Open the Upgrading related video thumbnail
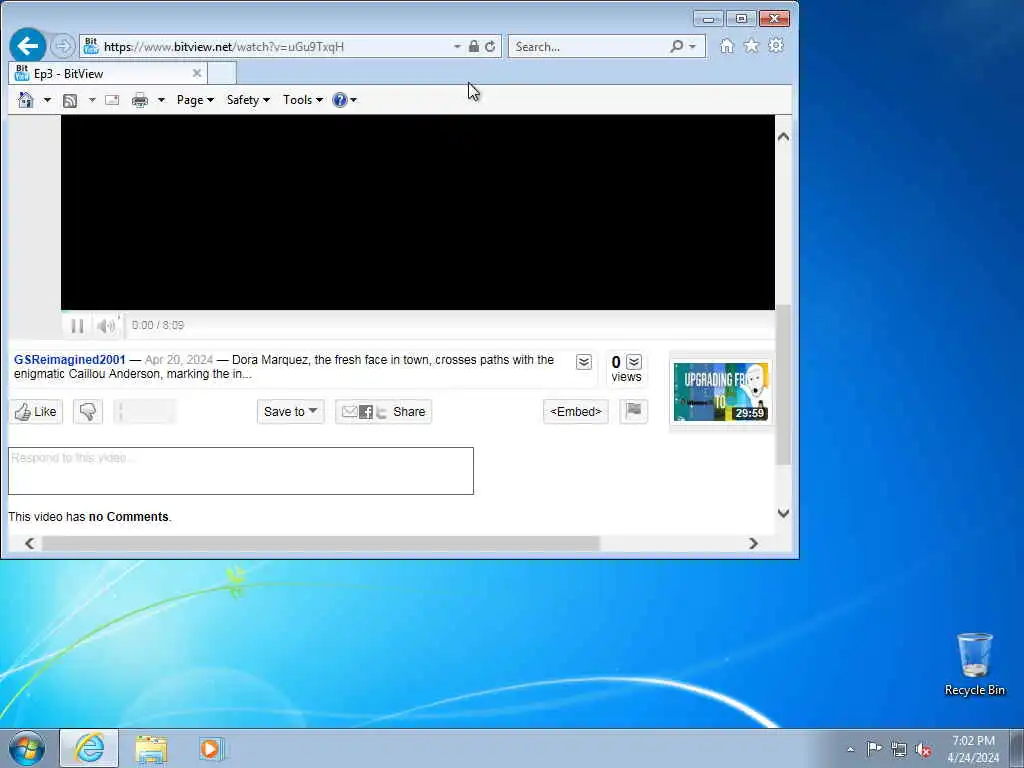This screenshot has height=768, width=1024. tap(721, 392)
